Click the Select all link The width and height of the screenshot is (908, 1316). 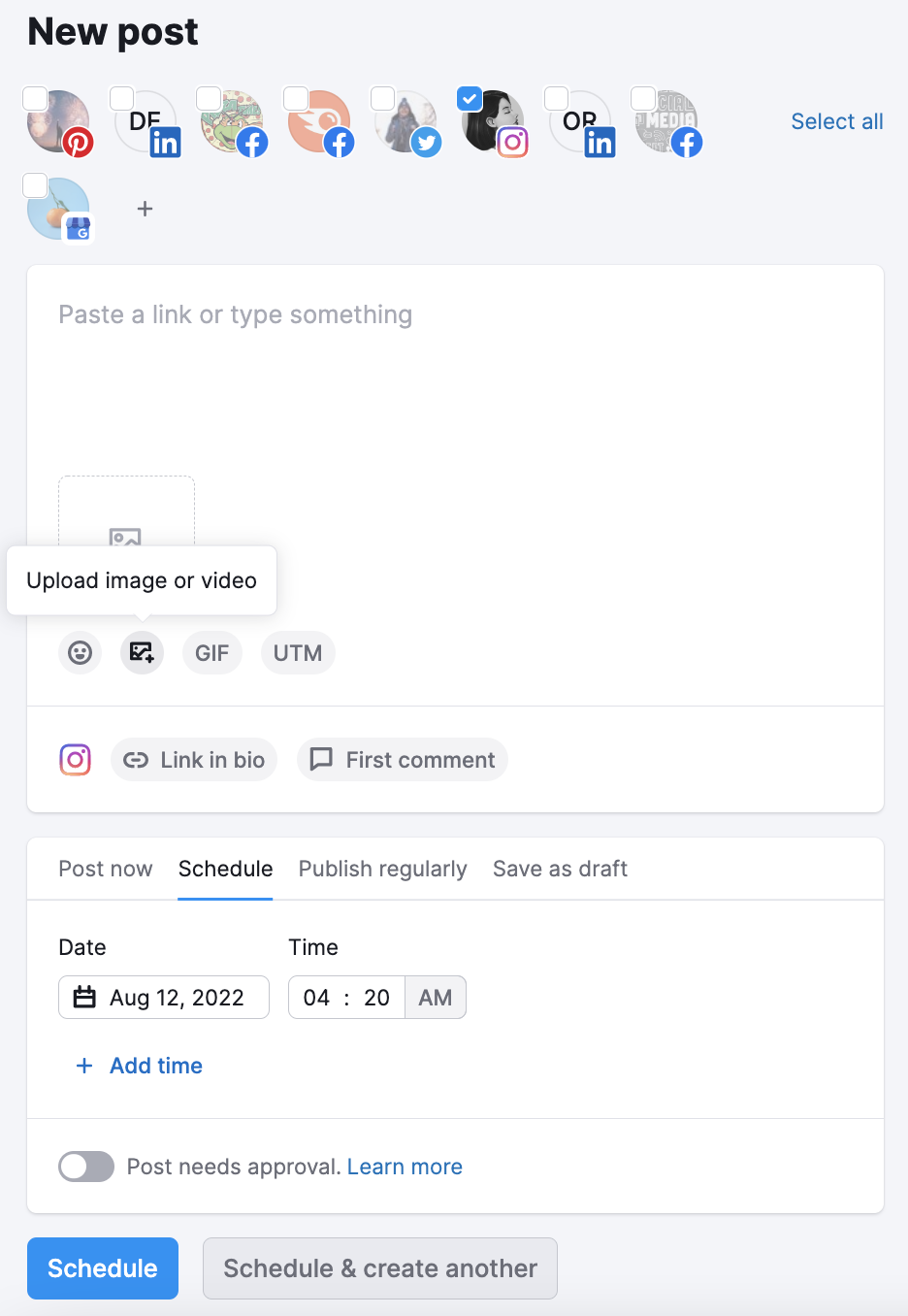[836, 121]
